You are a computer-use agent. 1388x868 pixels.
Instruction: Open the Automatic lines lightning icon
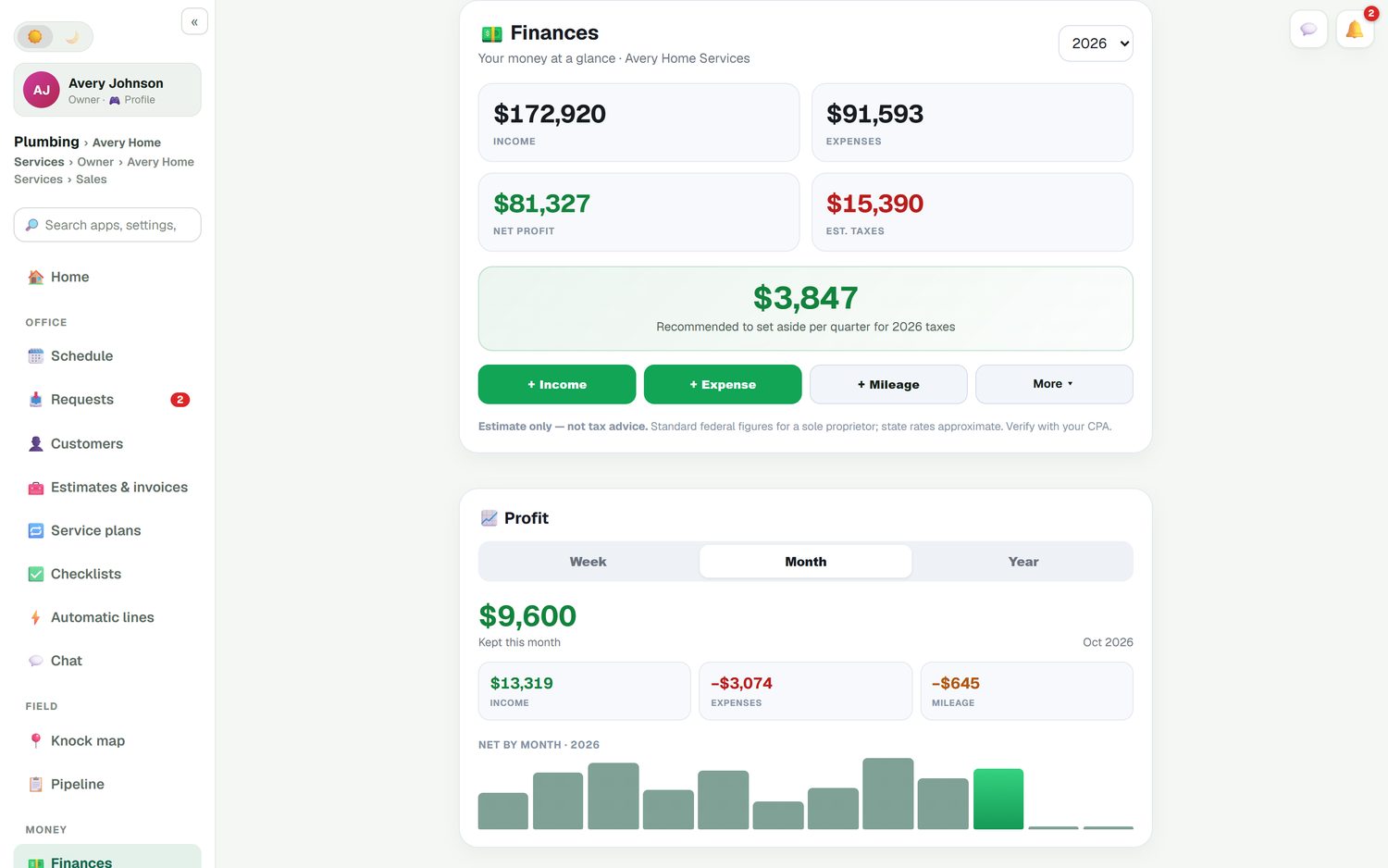pos(36,618)
